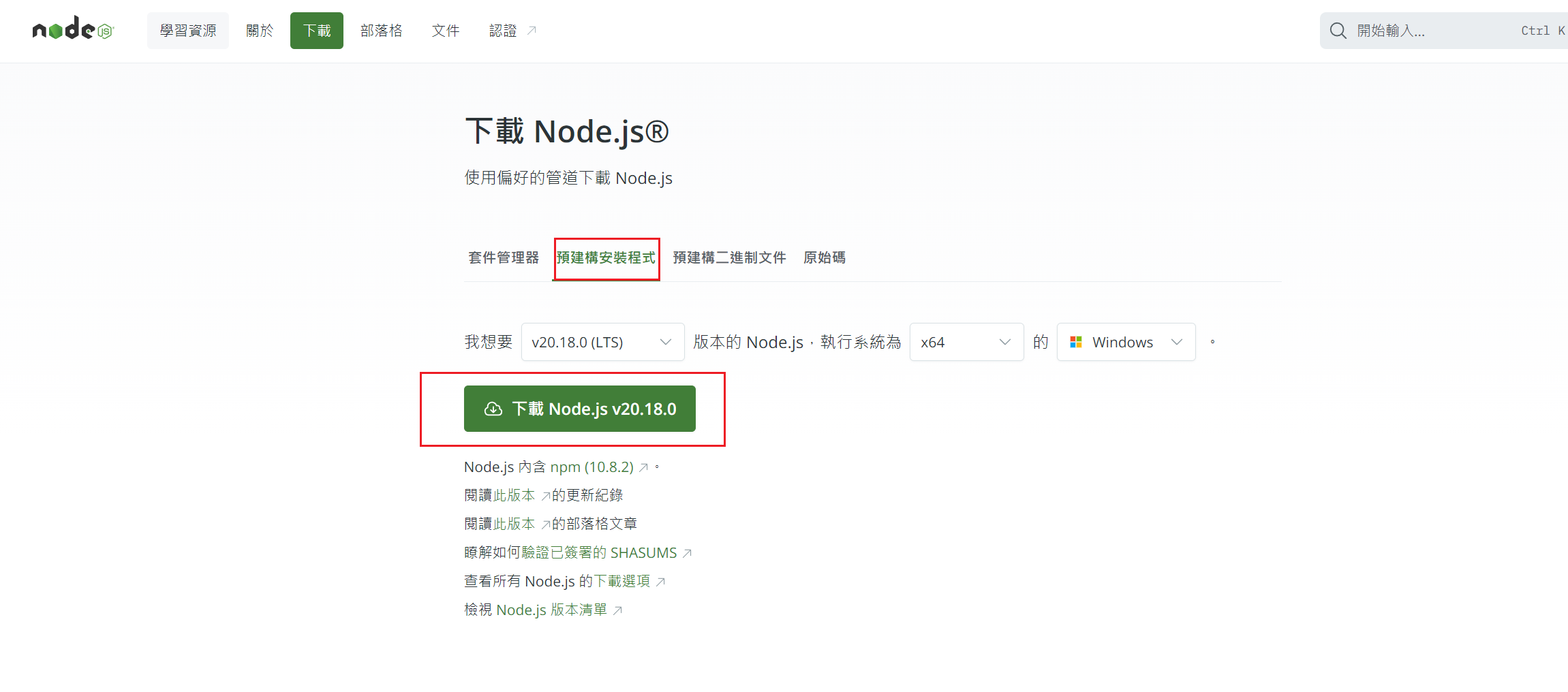Open the x64 architecture dropdown

click(966, 342)
